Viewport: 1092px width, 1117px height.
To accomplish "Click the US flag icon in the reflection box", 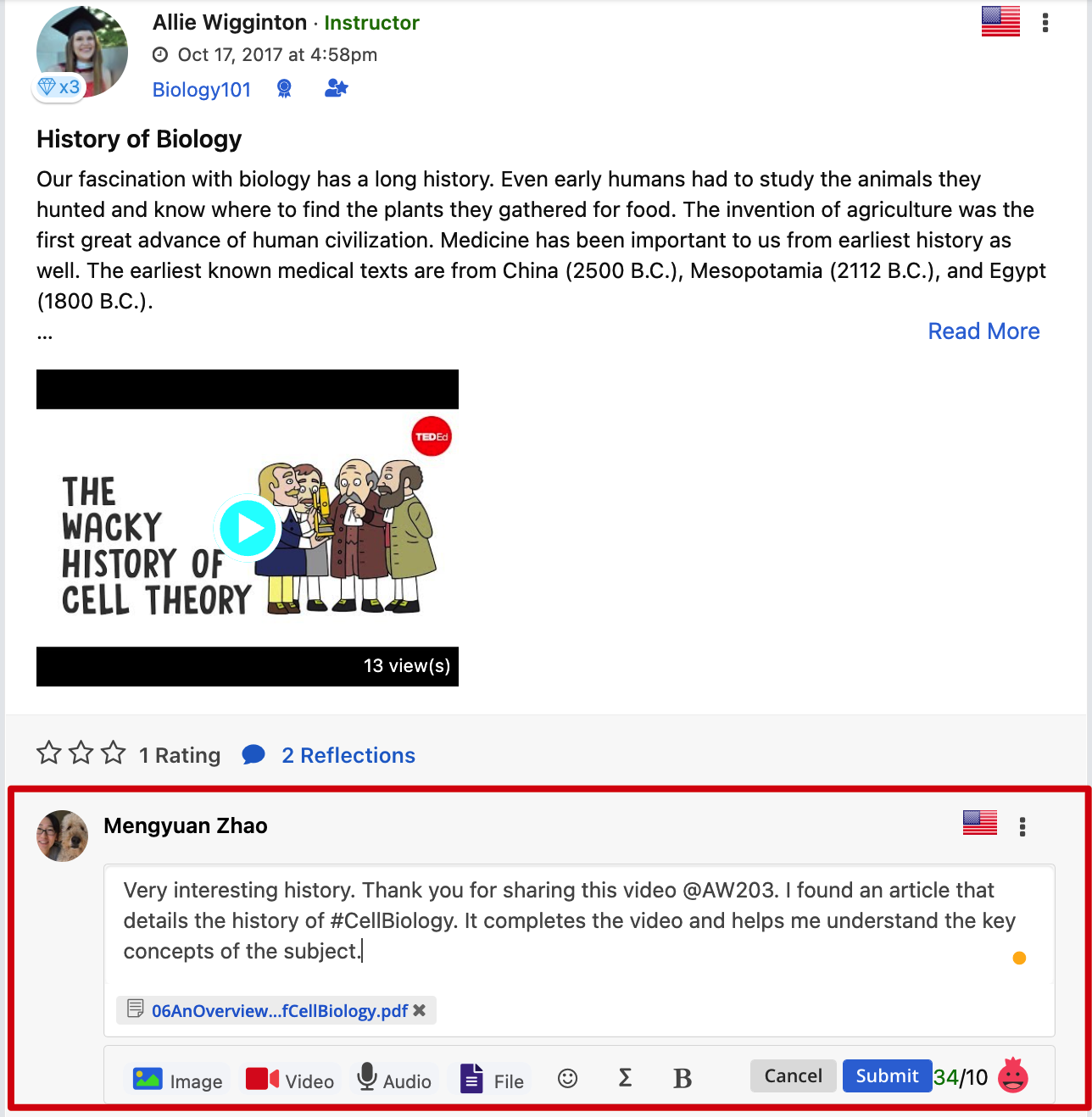I will 980,823.
